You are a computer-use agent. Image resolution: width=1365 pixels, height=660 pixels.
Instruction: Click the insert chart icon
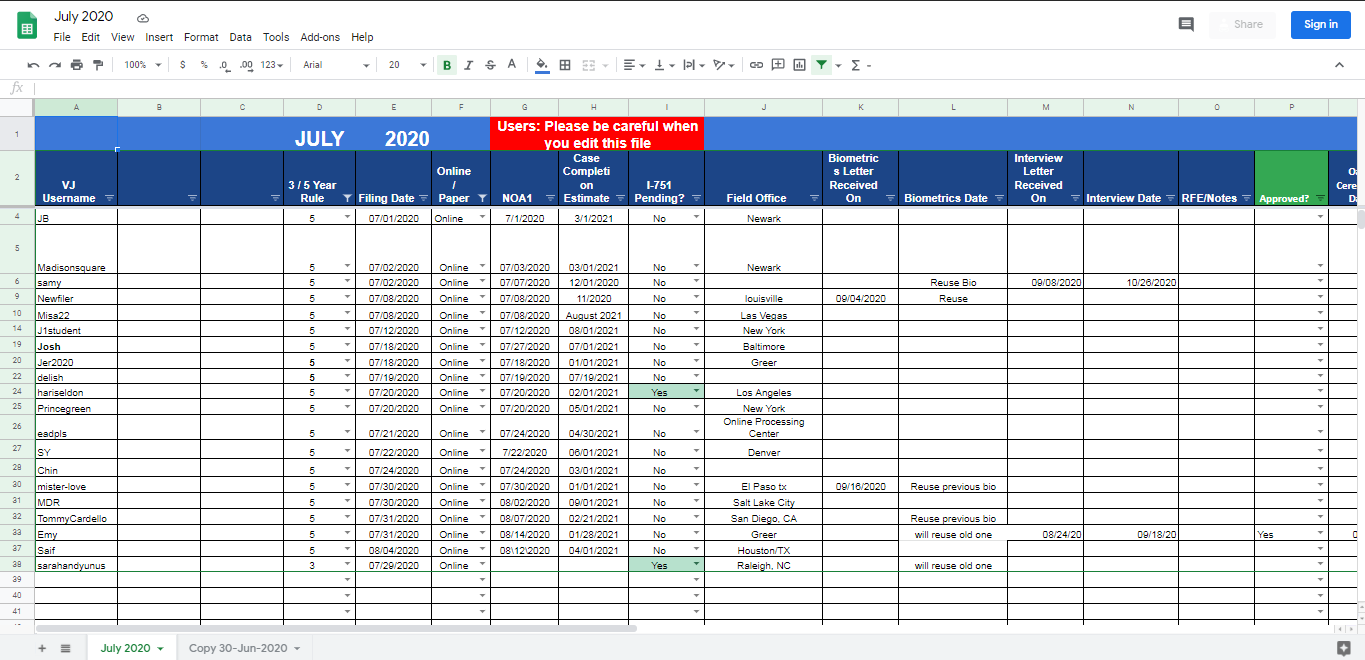click(x=799, y=65)
